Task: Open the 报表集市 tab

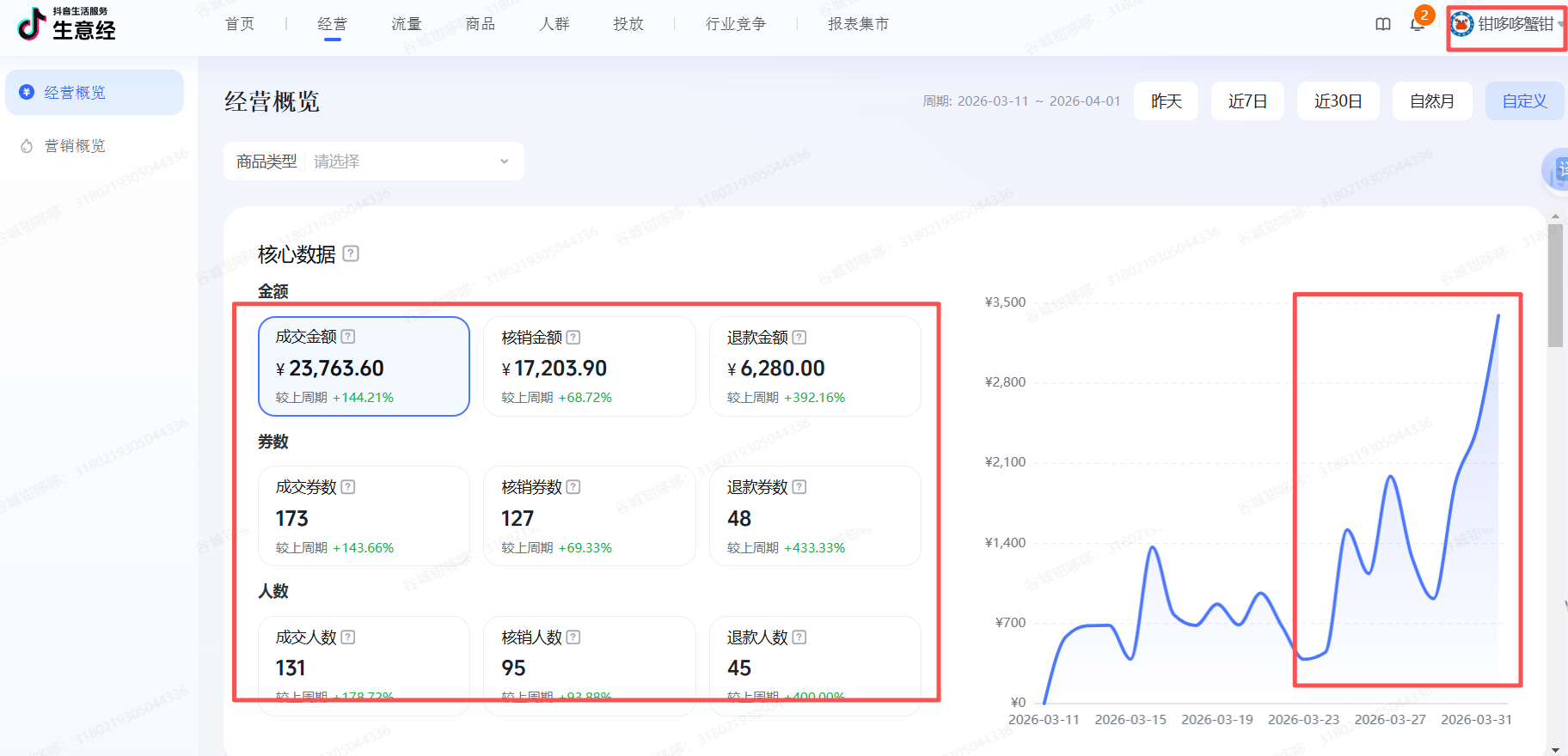Action: tap(859, 24)
